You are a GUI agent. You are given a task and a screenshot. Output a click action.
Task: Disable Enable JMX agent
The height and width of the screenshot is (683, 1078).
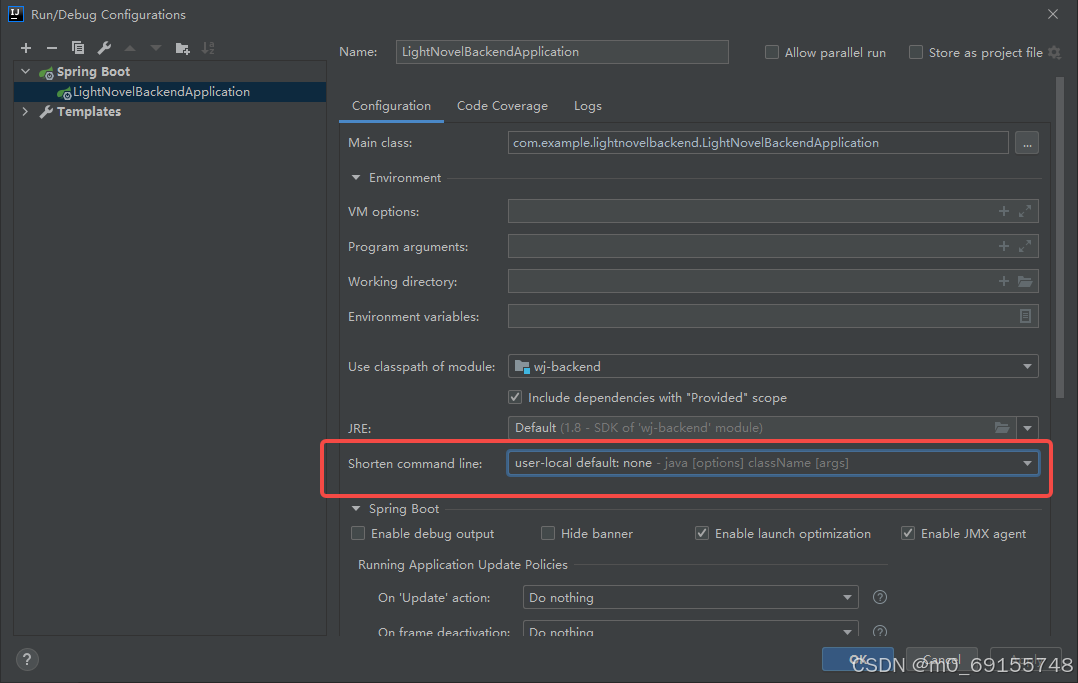click(x=907, y=533)
